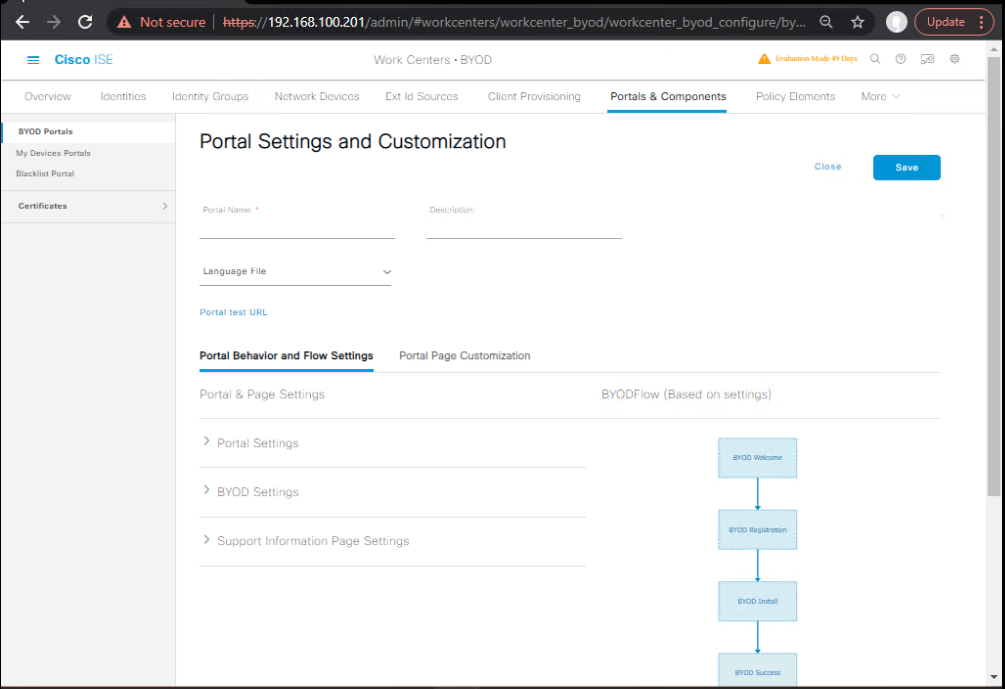Open the ISE help question icon
This screenshot has height=689, width=1005.
(901, 59)
